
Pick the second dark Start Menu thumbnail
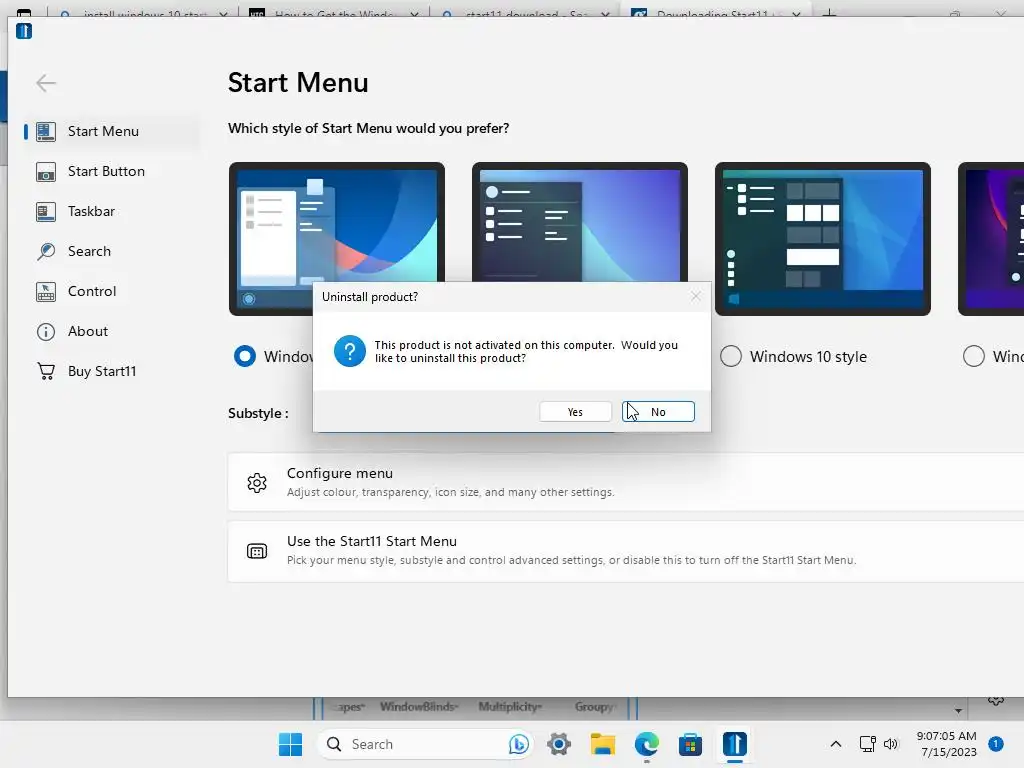click(x=580, y=223)
